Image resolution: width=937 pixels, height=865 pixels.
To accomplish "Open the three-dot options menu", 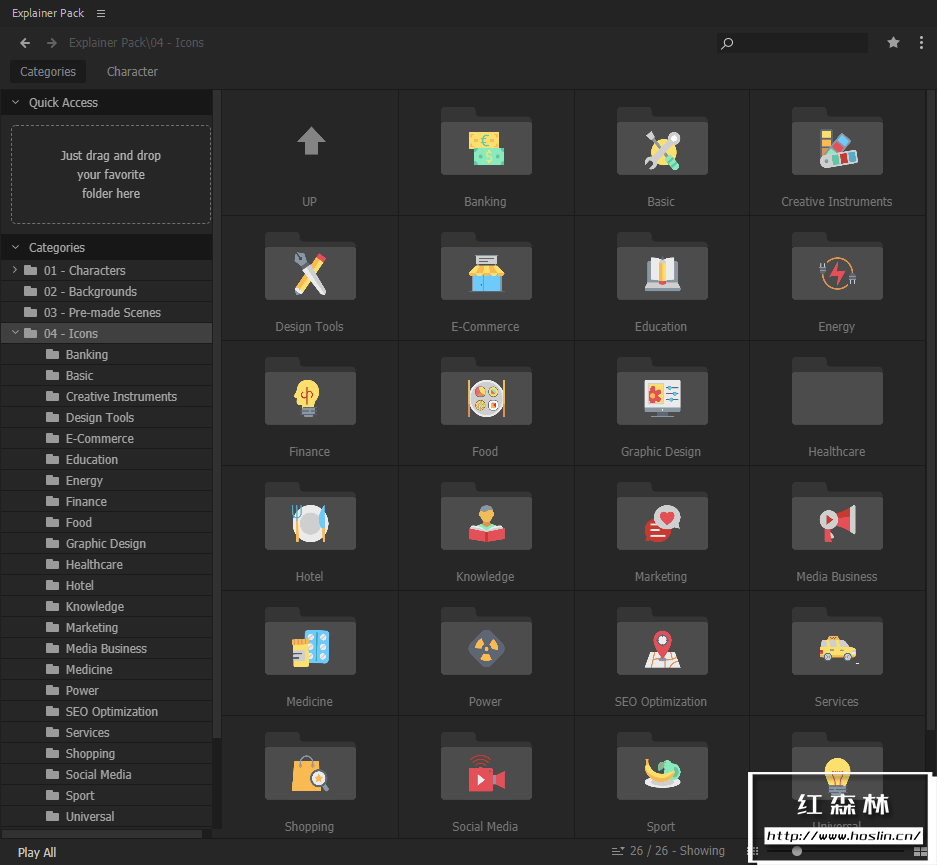I will [x=921, y=42].
